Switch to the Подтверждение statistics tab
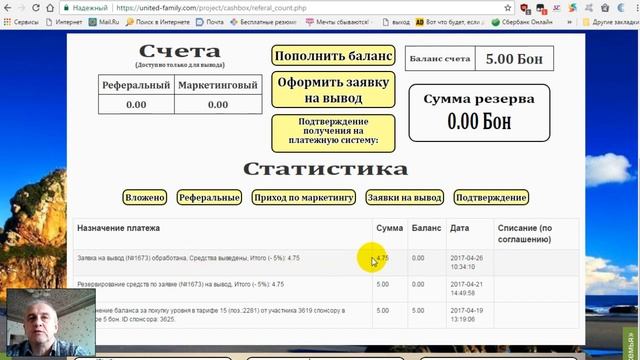Image resolution: width=640 pixels, height=360 pixels. [491, 197]
